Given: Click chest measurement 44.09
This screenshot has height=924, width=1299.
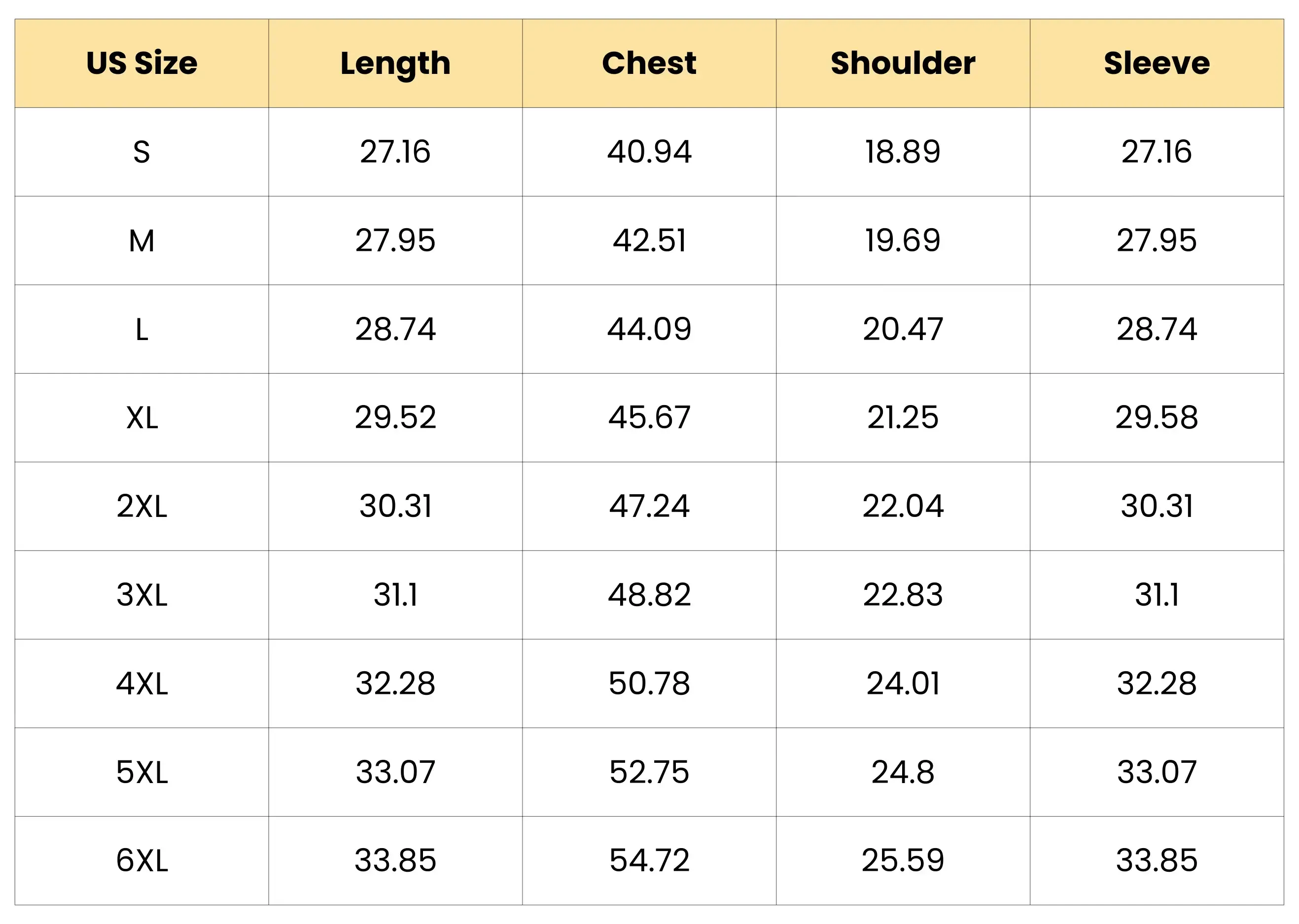Looking at the screenshot, I should (x=649, y=329).
